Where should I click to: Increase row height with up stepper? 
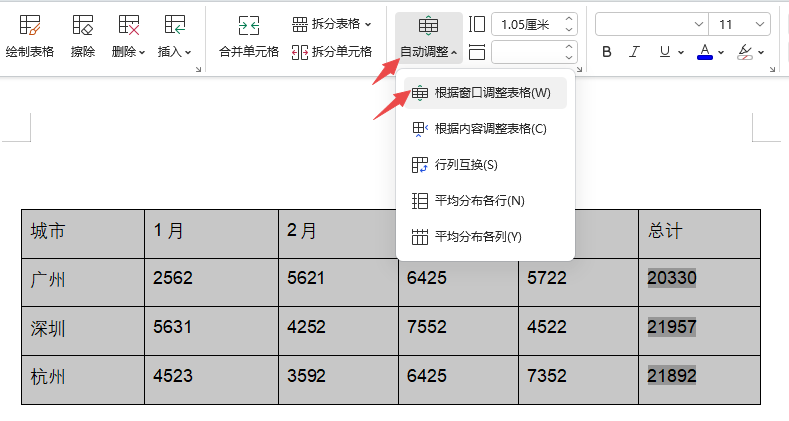point(569,19)
